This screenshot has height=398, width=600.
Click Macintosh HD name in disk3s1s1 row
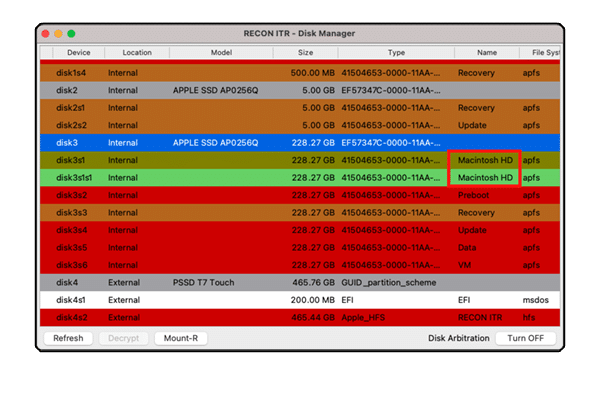(485, 178)
